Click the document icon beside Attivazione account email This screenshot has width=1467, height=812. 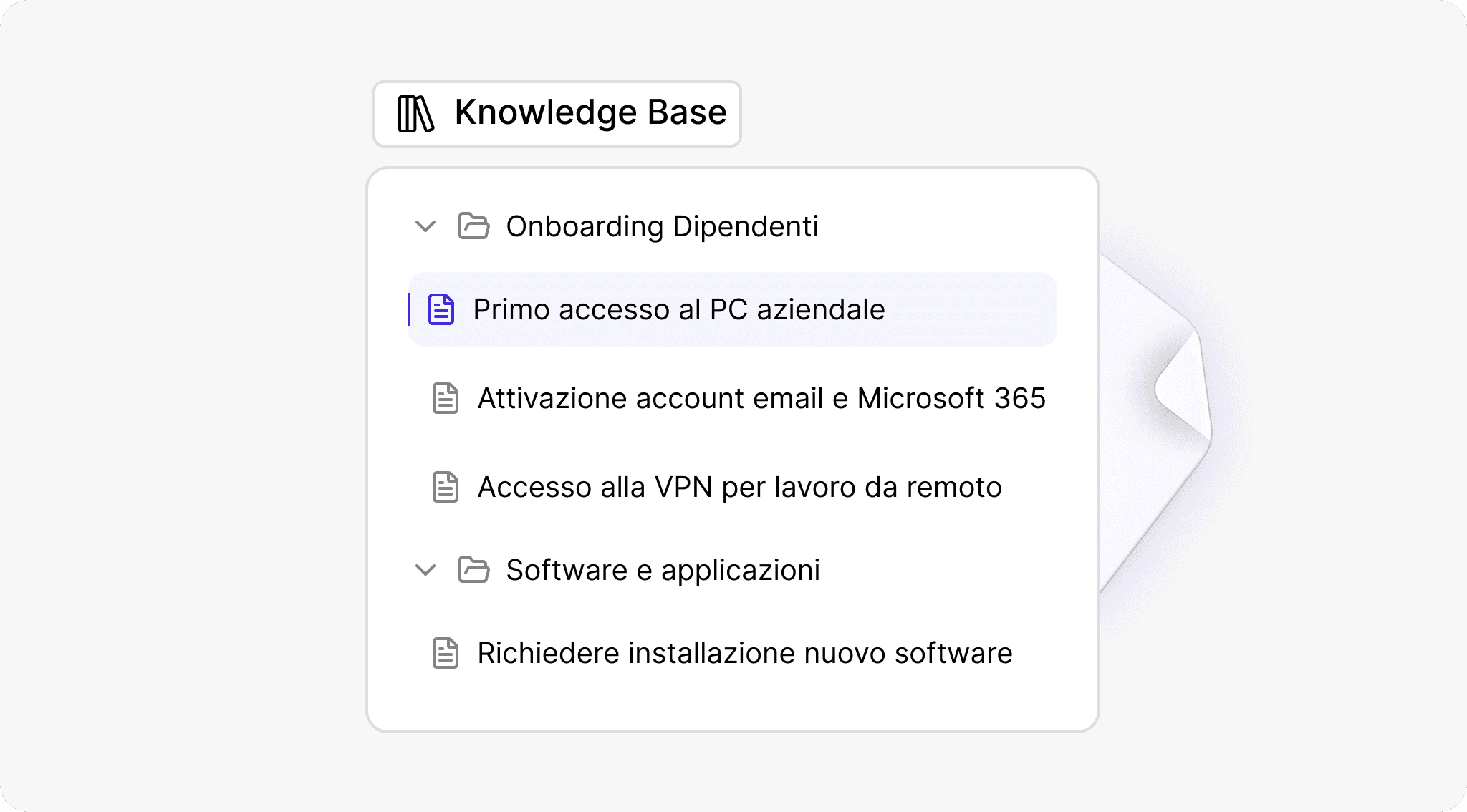coord(445,399)
